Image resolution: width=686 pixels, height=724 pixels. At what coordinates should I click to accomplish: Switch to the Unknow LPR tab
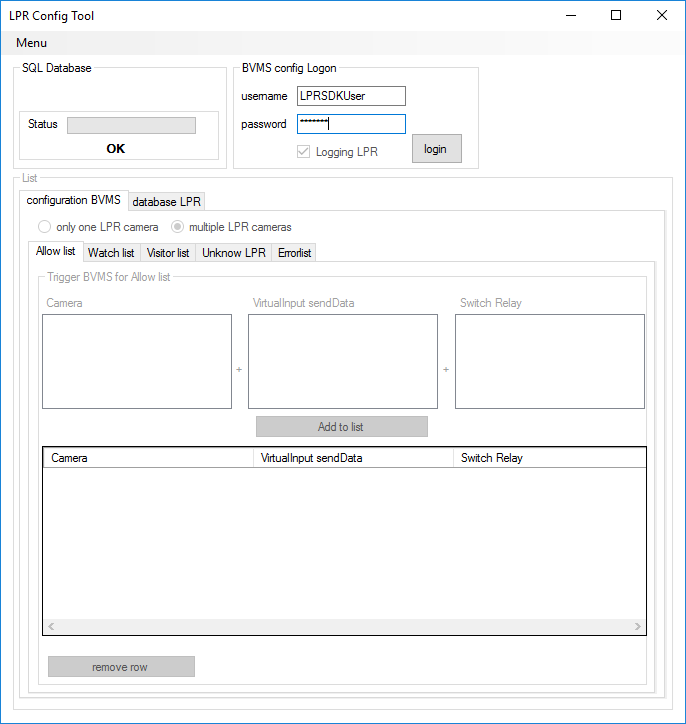coord(234,253)
